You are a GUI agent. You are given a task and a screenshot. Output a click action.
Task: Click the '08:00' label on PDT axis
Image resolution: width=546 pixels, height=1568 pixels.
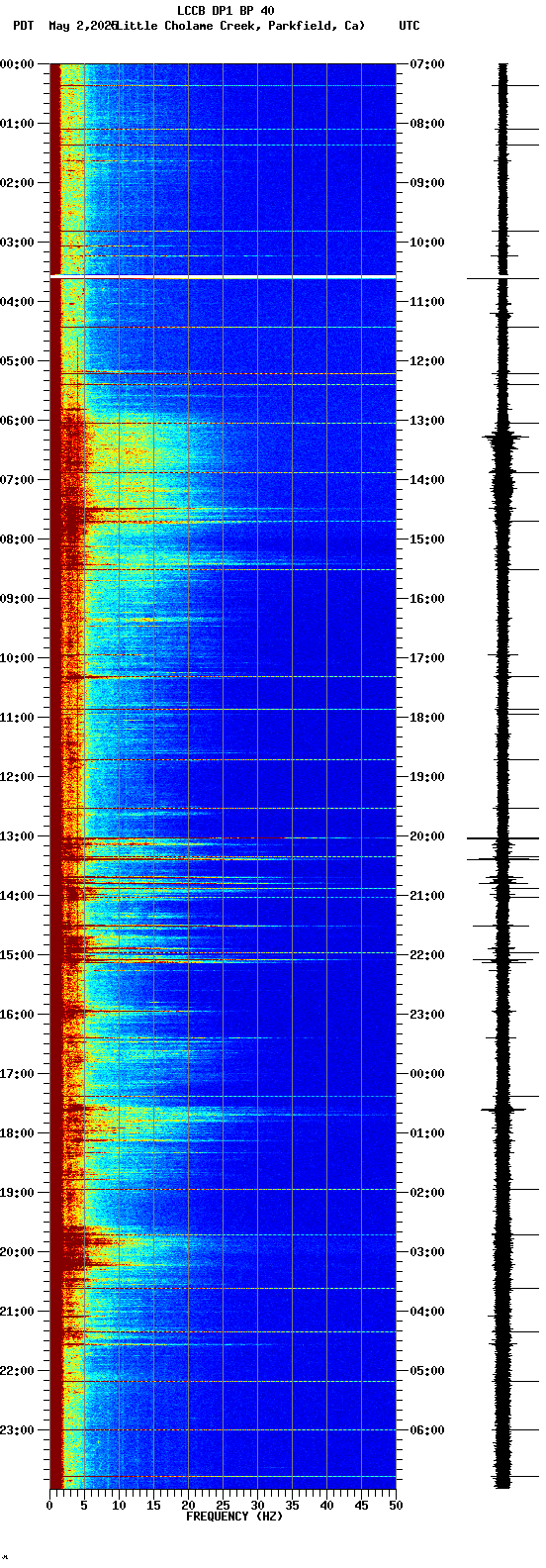pos(17,539)
